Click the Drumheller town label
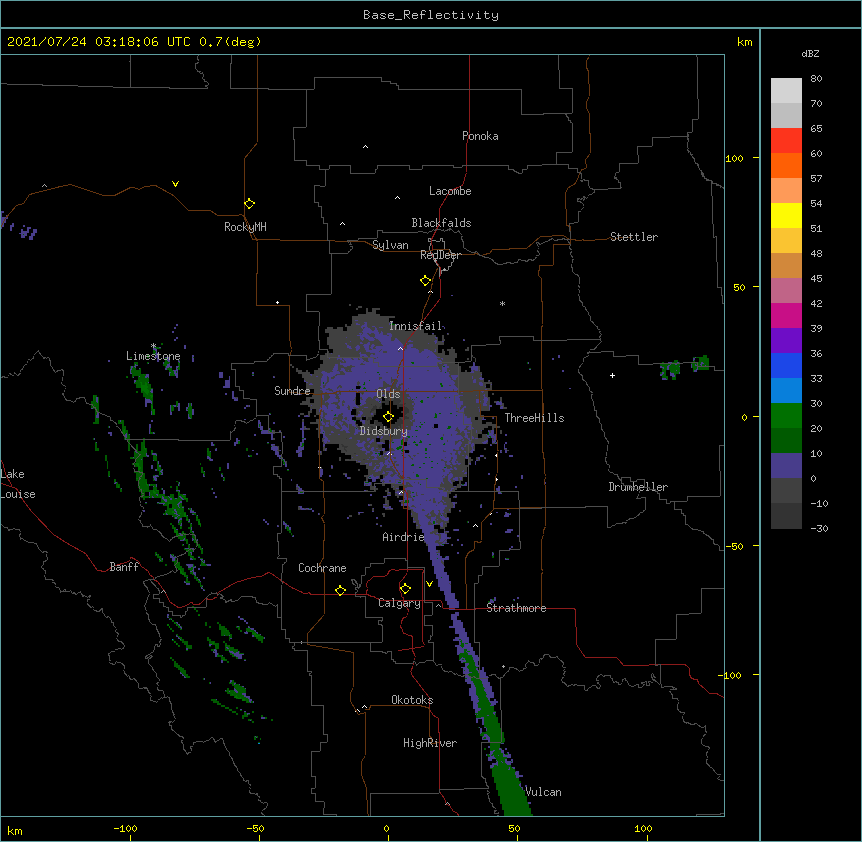Image resolution: width=862 pixels, height=842 pixels. (638, 487)
